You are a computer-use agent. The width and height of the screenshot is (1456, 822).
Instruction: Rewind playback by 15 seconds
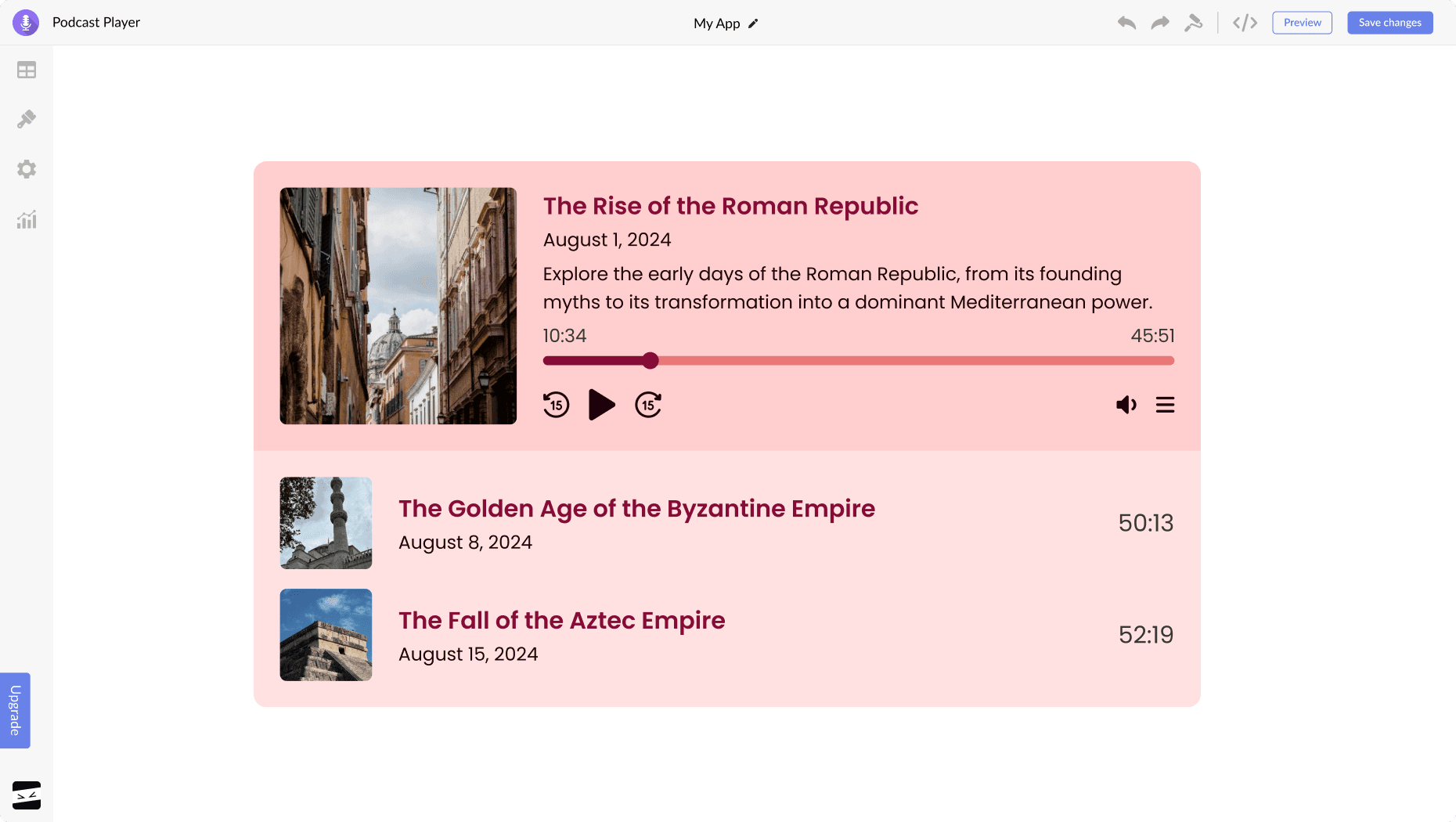[x=557, y=405]
